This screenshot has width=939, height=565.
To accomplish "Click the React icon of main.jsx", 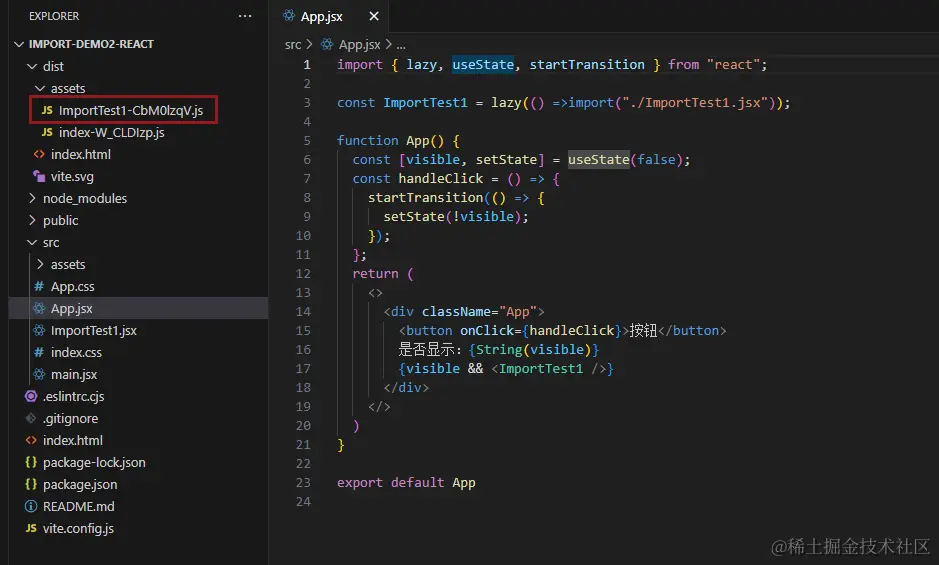I will pyautogui.click(x=39, y=374).
